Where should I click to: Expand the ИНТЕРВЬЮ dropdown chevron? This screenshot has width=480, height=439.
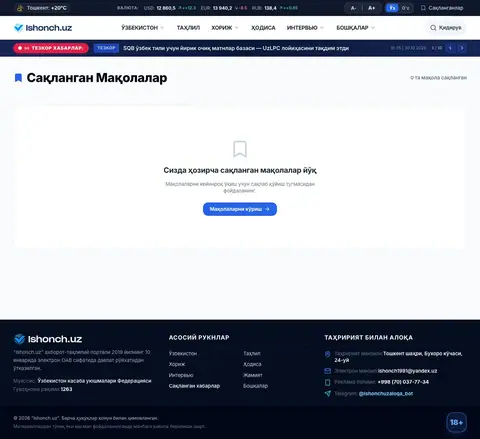[322, 28]
